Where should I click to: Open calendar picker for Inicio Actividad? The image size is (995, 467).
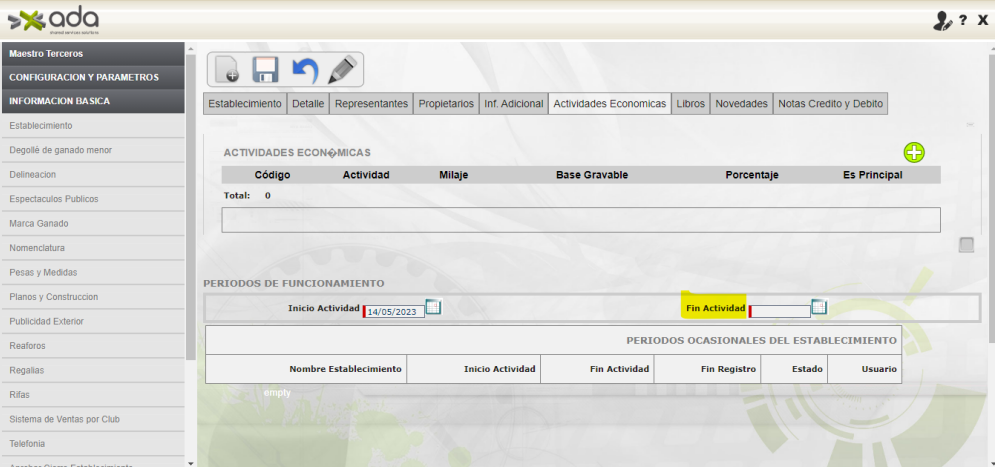coord(433,307)
